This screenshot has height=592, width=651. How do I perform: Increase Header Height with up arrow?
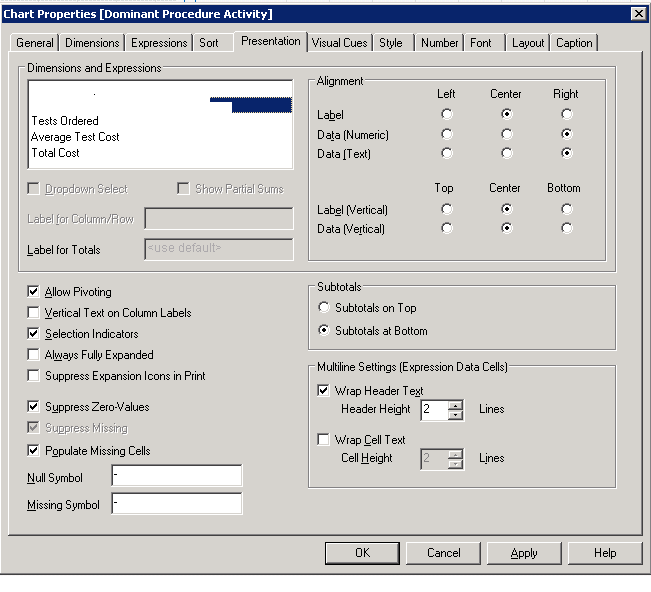pyautogui.click(x=455, y=406)
